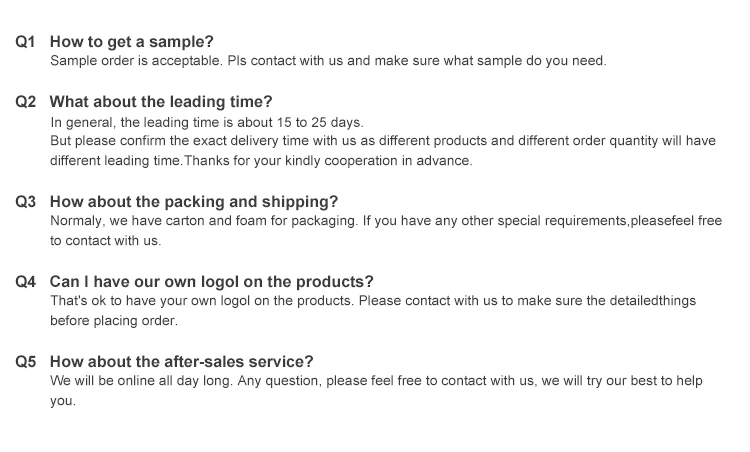This screenshot has width=750, height=452.
Task: Click the line starting "That's ok to have"
Action: [373, 301]
